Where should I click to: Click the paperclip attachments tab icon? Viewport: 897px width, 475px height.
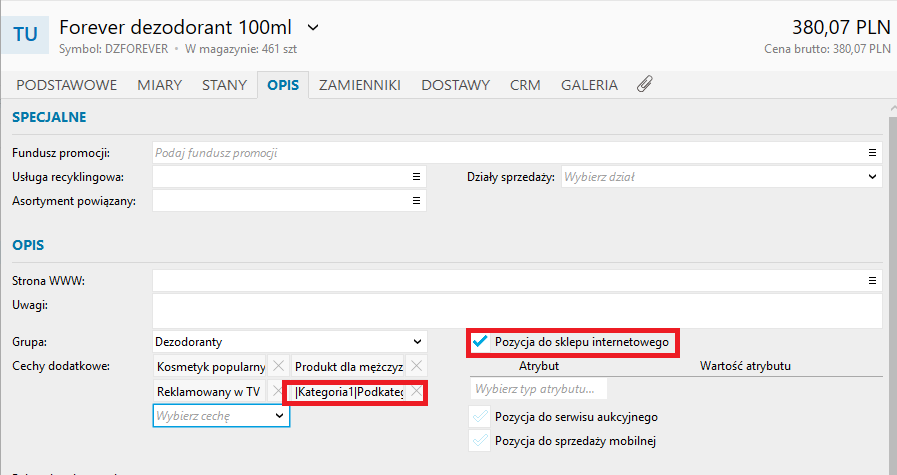click(645, 85)
